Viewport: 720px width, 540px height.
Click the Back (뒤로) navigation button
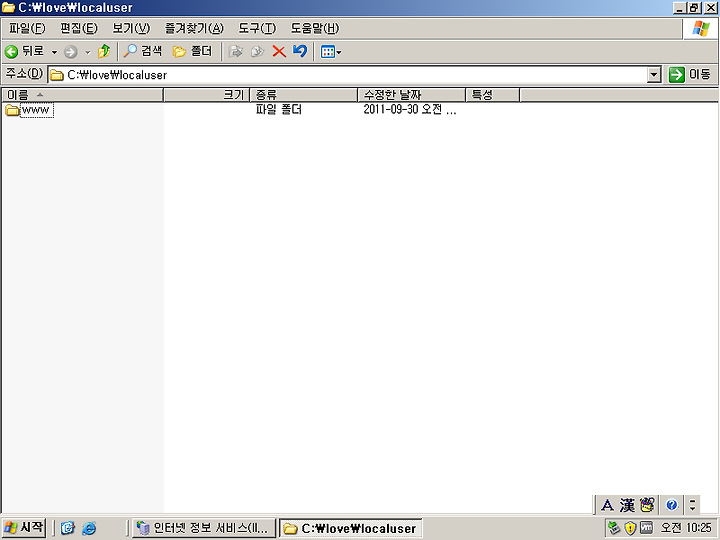point(25,51)
